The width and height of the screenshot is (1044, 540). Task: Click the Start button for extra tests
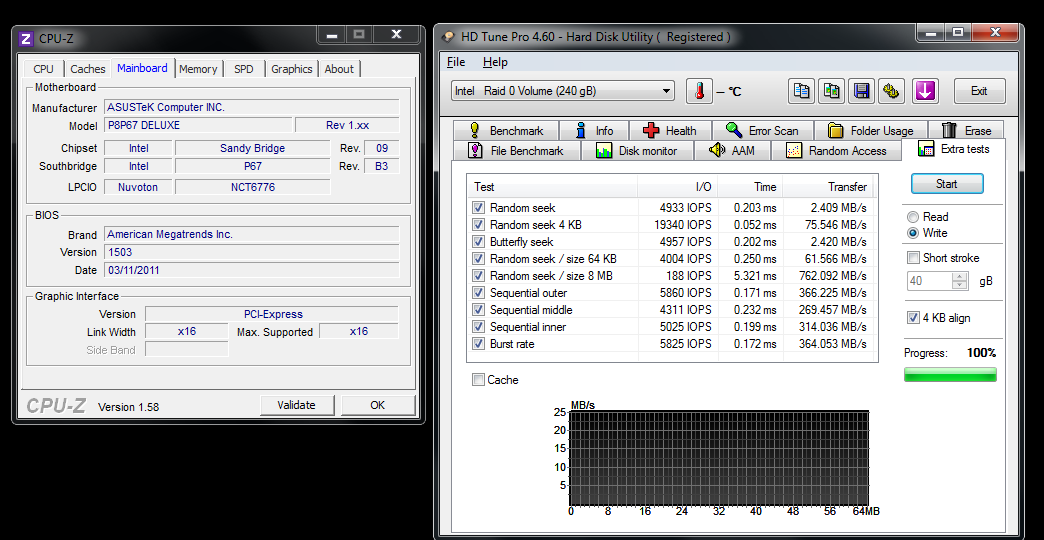coord(947,184)
